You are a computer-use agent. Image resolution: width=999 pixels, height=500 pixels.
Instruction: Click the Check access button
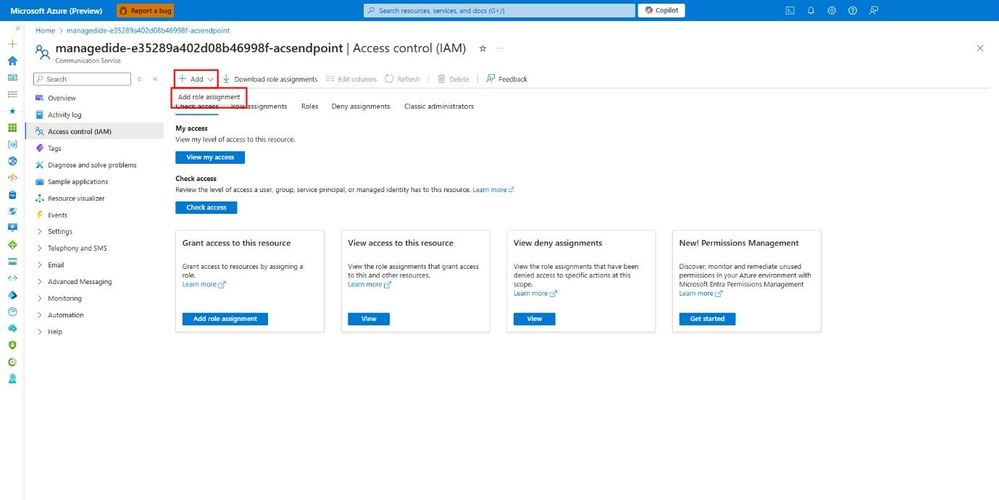tap(206, 208)
